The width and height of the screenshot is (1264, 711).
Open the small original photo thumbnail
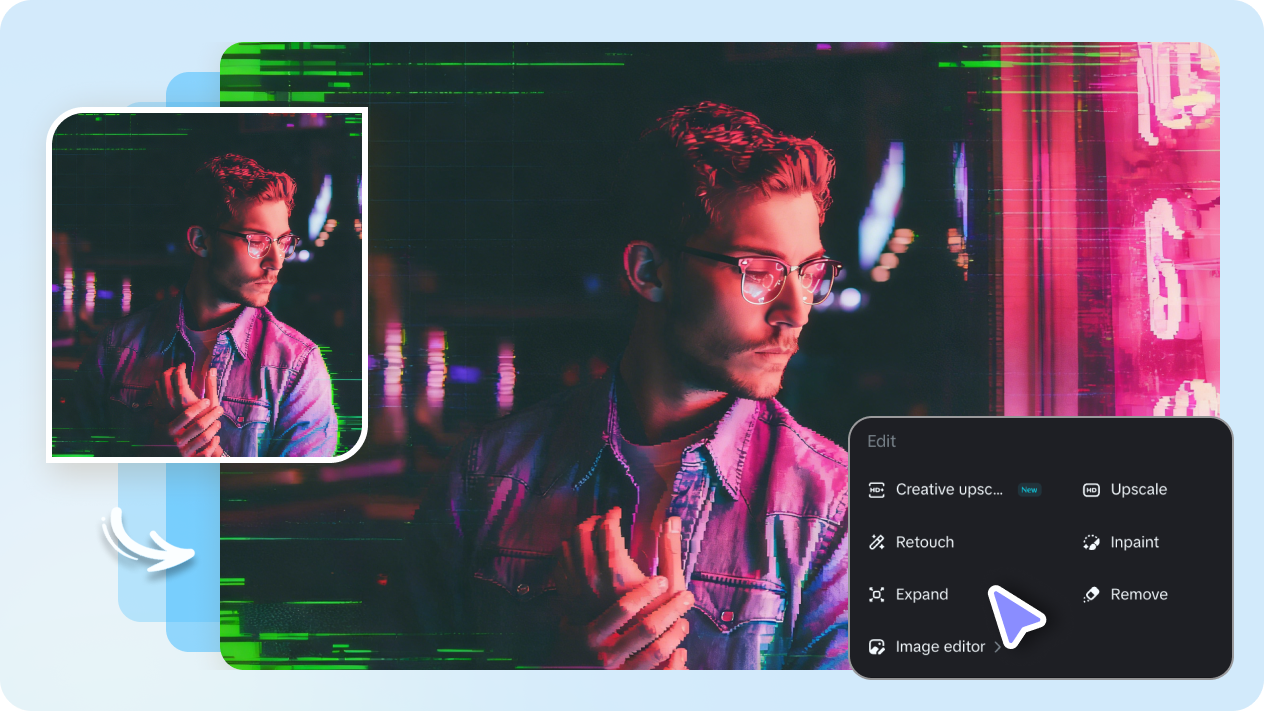pyautogui.click(x=208, y=285)
